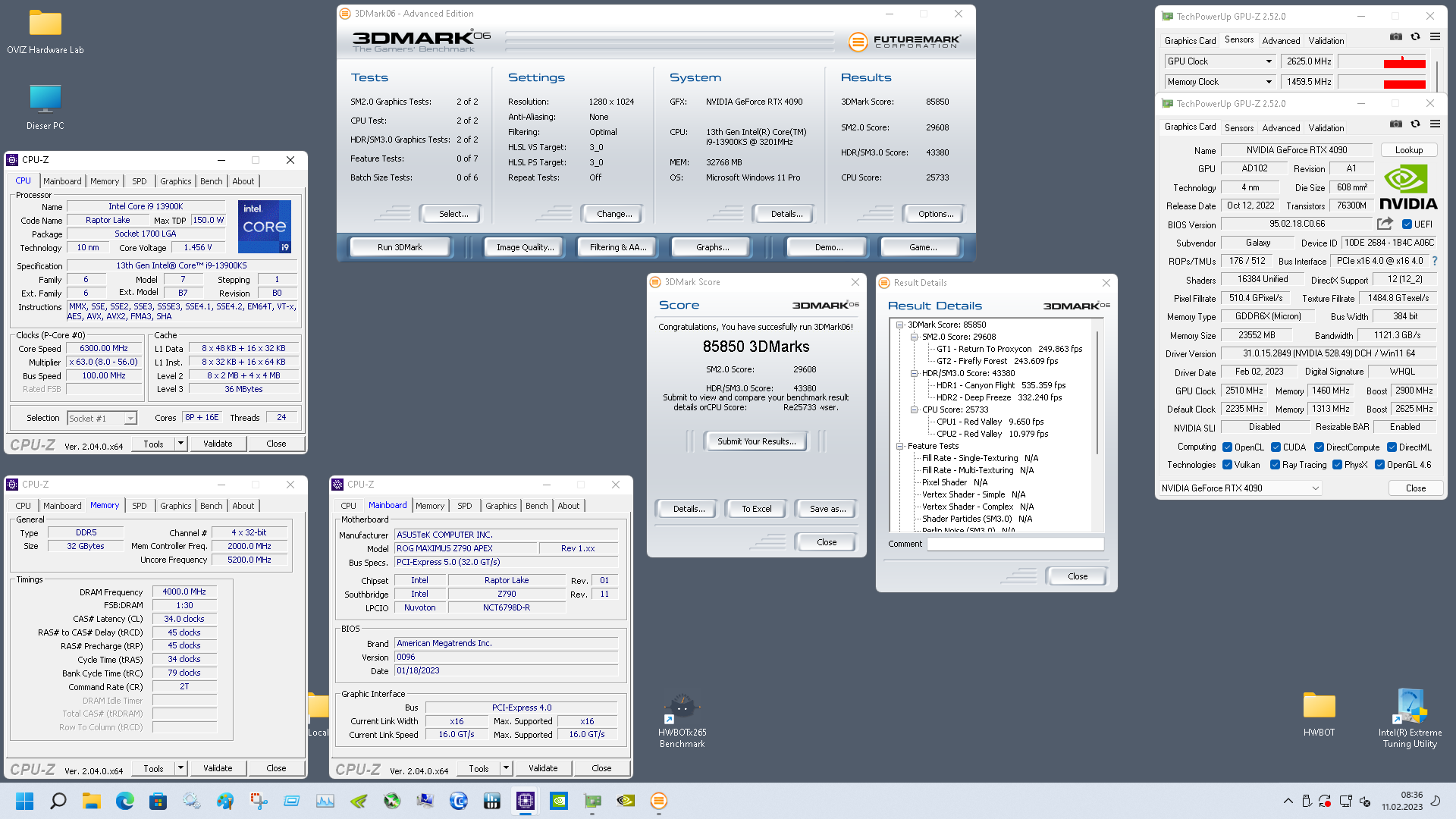Viewport: 1456px width, 819px height.
Task: Select the HWBOT desktop folder
Action: [1319, 714]
